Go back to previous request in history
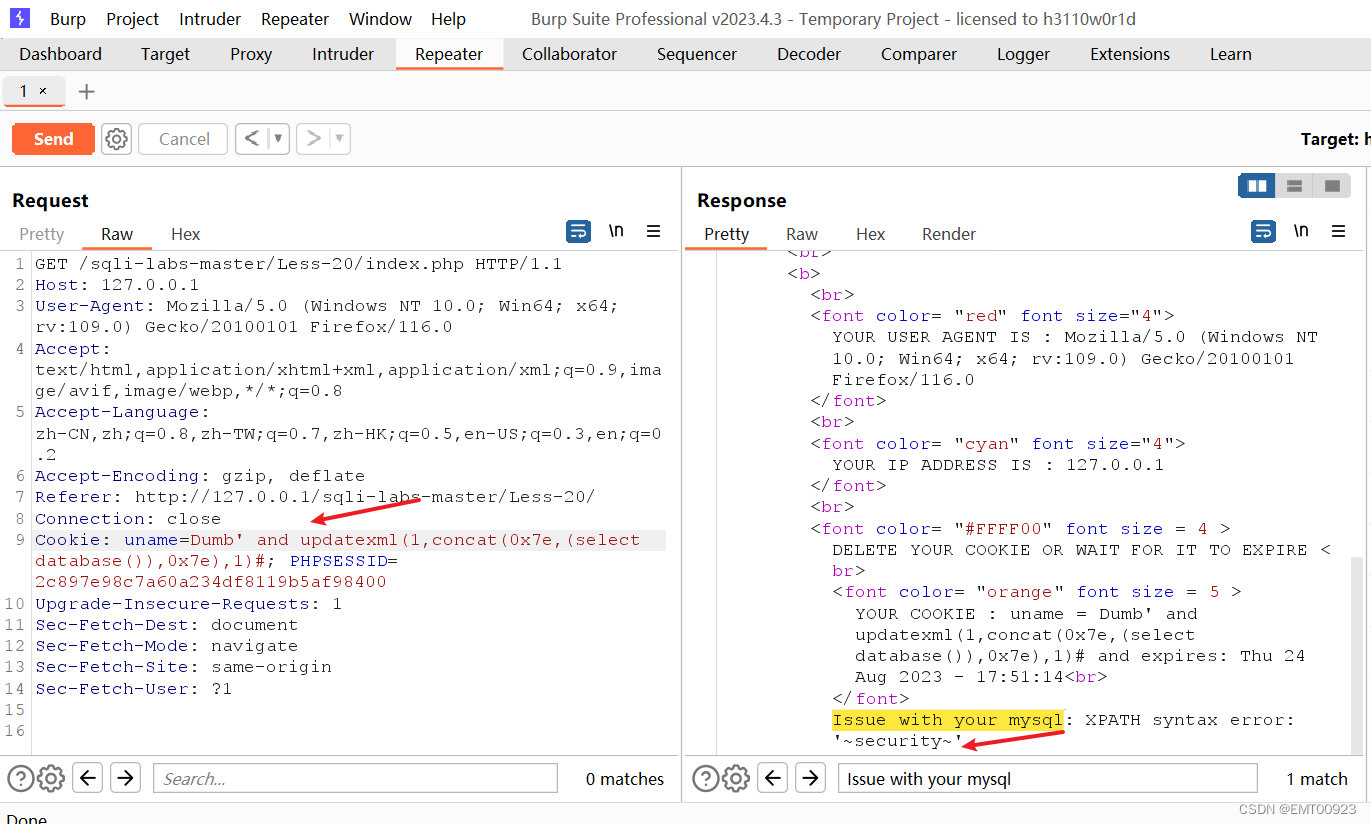1371x824 pixels. tap(252, 139)
